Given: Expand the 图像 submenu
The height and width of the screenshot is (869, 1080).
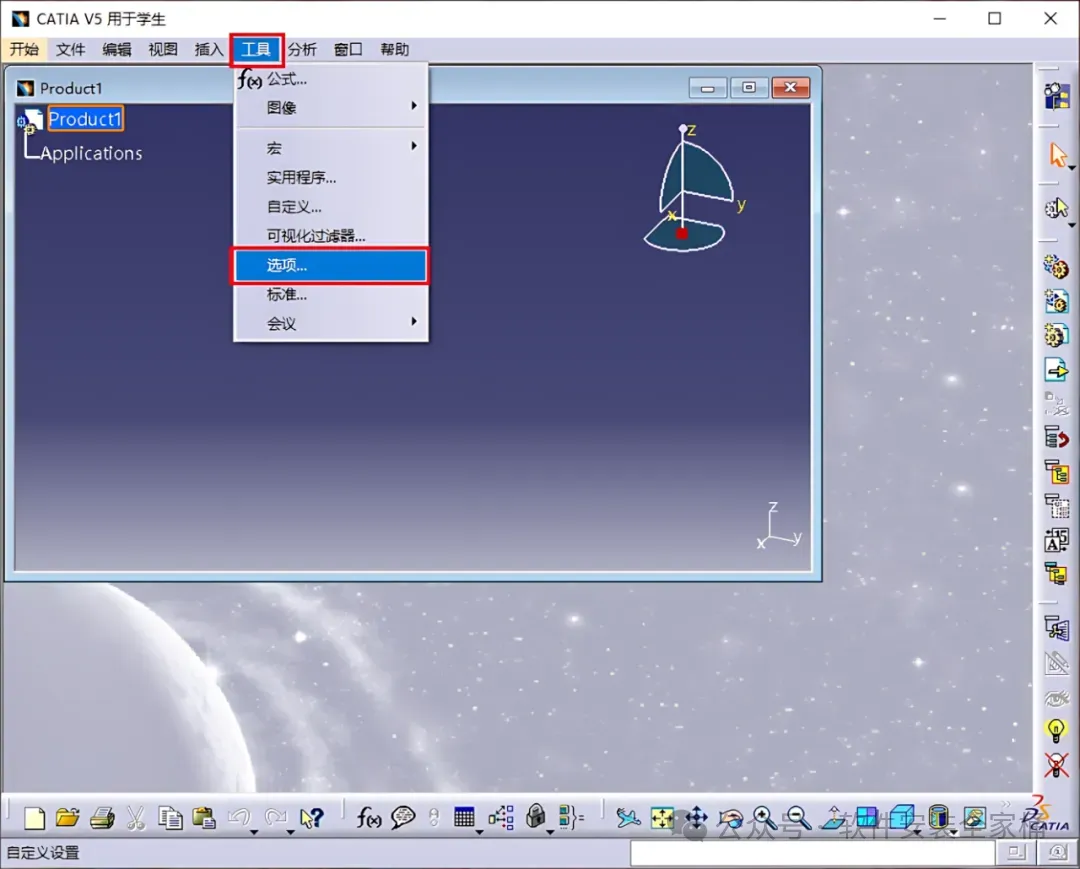Looking at the screenshot, I should click(331, 107).
